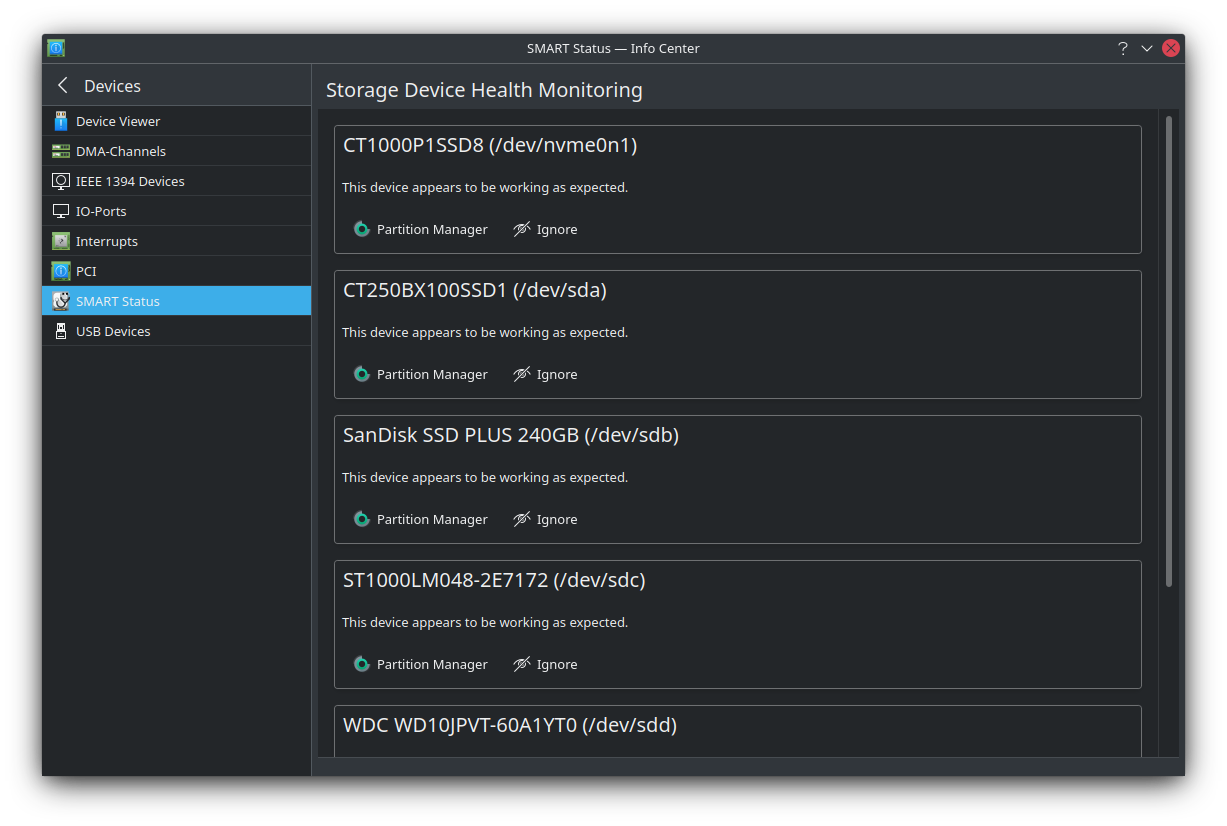This screenshot has height=826, width=1227.
Task: Open Partition Manager for CT1000P1SSD8 via its icon
Action: [361, 229]
